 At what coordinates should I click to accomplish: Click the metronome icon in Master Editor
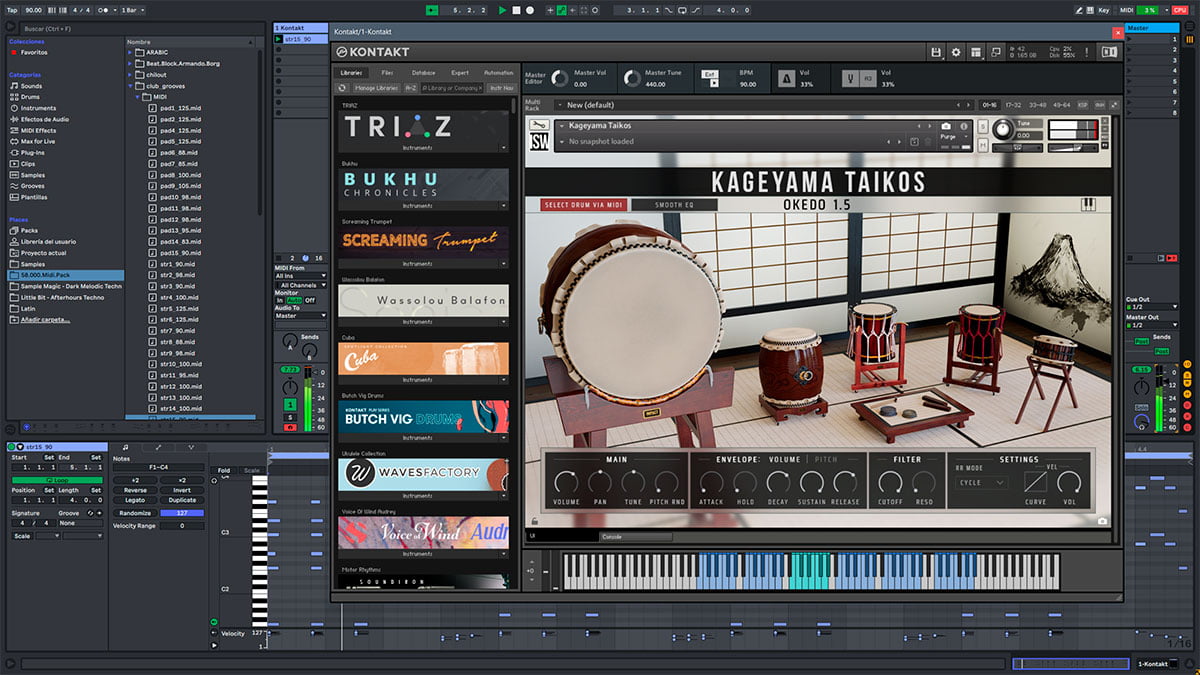787,78
